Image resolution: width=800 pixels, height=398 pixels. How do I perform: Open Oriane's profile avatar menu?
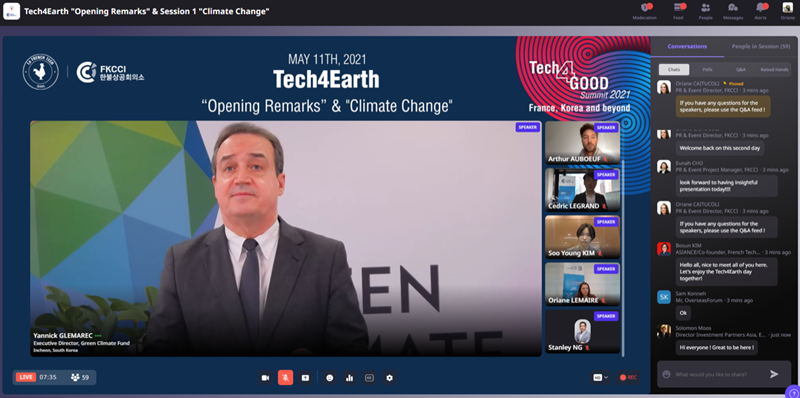click(x=788, y=7)
